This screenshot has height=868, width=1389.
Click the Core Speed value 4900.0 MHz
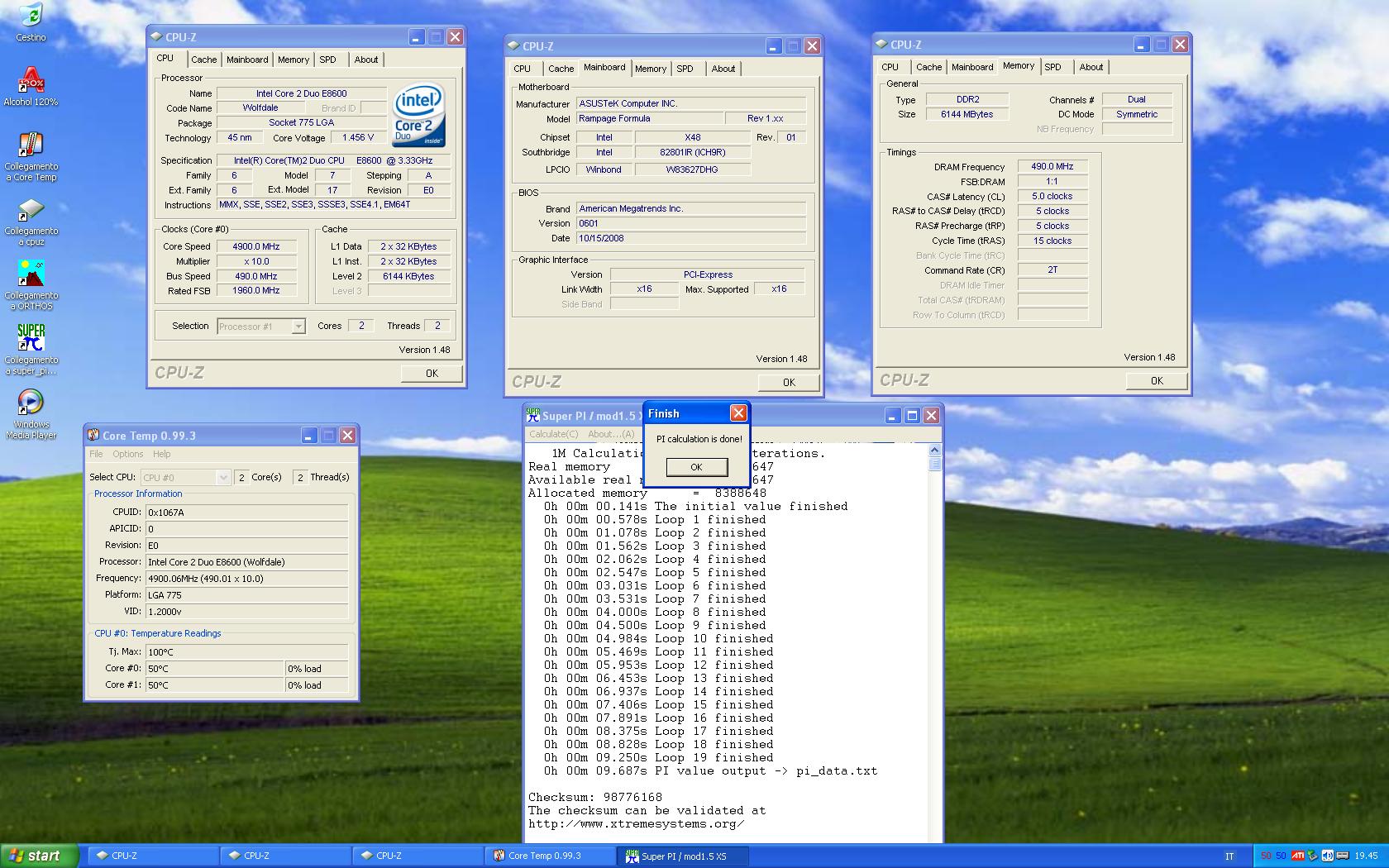click(x=255, y=246)
